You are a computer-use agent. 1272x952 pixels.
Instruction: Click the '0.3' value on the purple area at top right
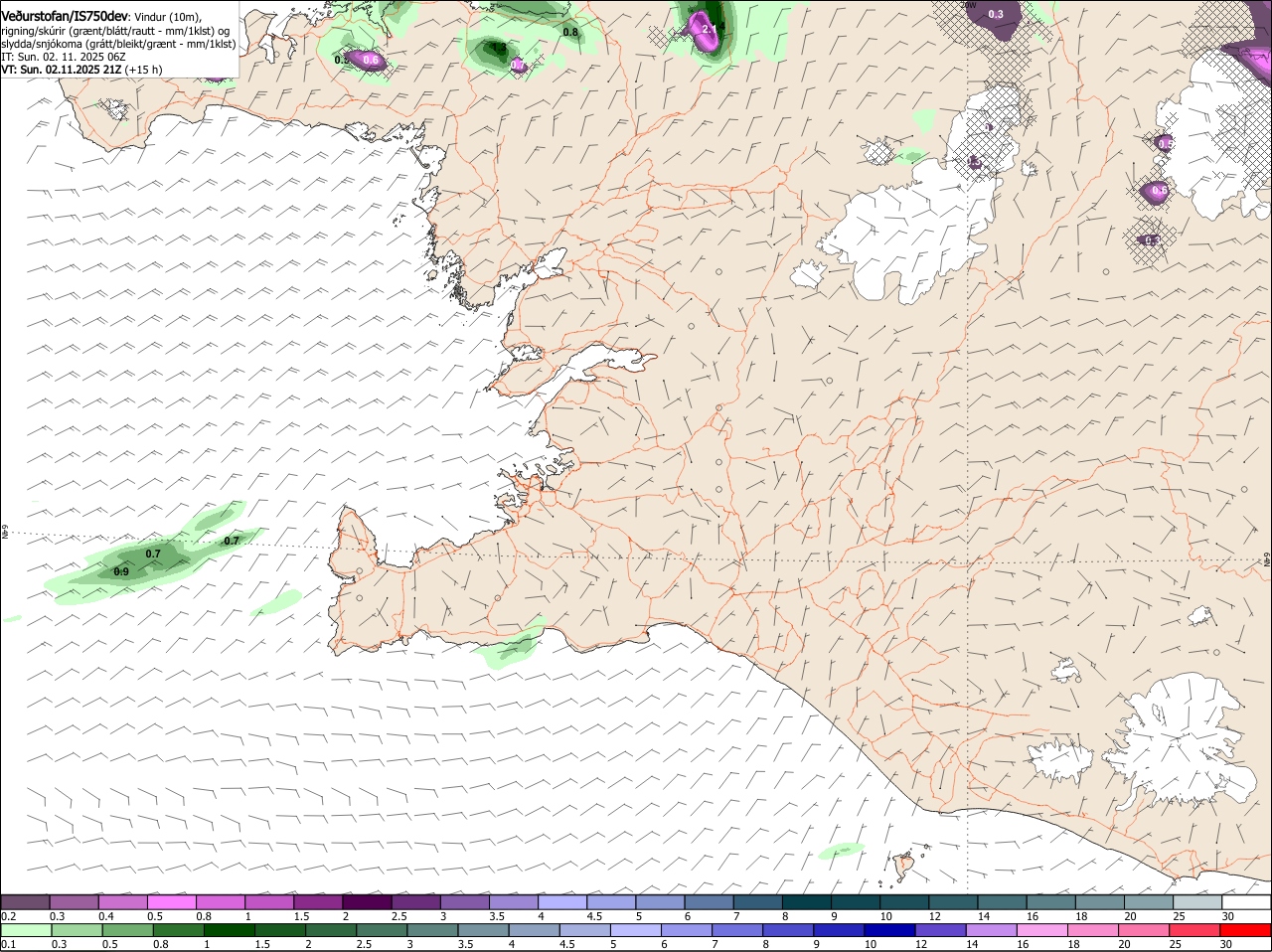tap(996, 14)
